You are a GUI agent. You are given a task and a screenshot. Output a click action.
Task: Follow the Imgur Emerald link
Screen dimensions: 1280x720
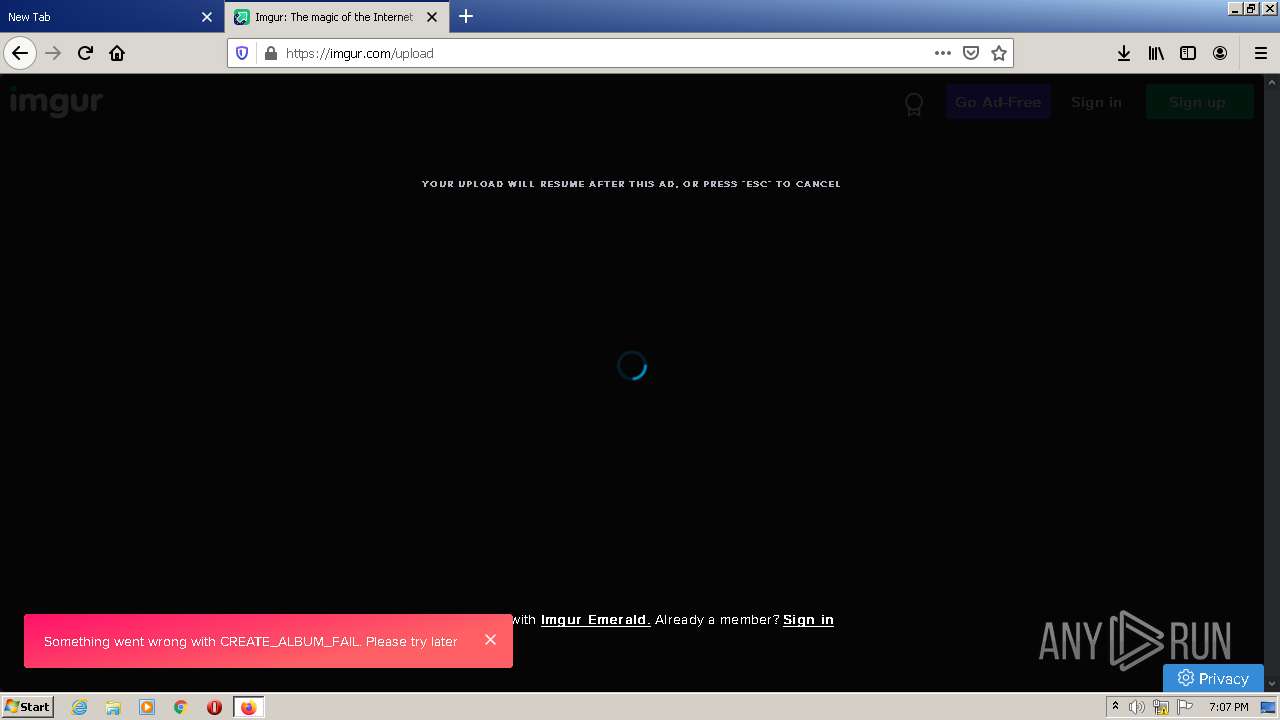coord(595,620)
